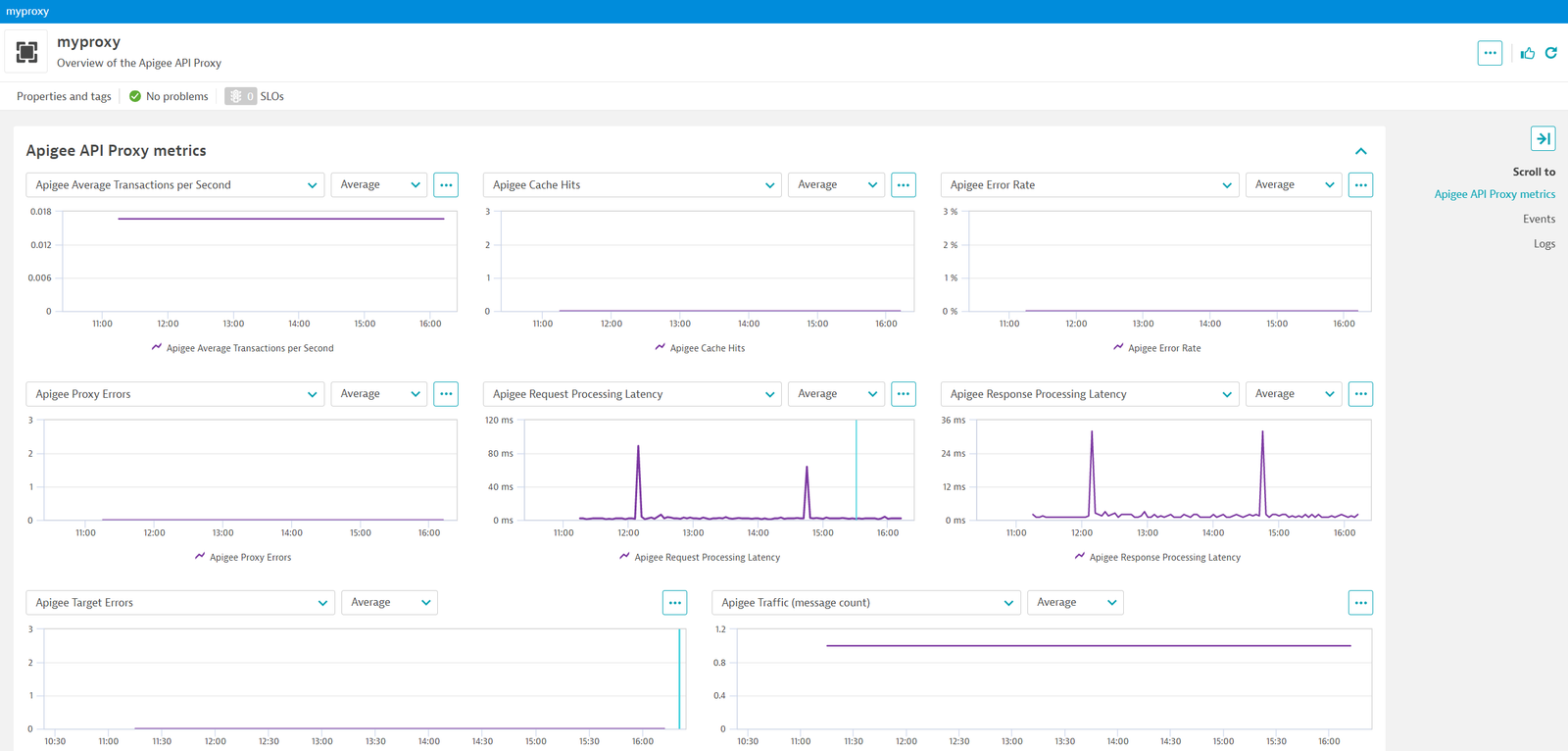Change Average aggregation for Cache Hits chart
Viewport: 1568px width, 751px height.
pos(837,184)
